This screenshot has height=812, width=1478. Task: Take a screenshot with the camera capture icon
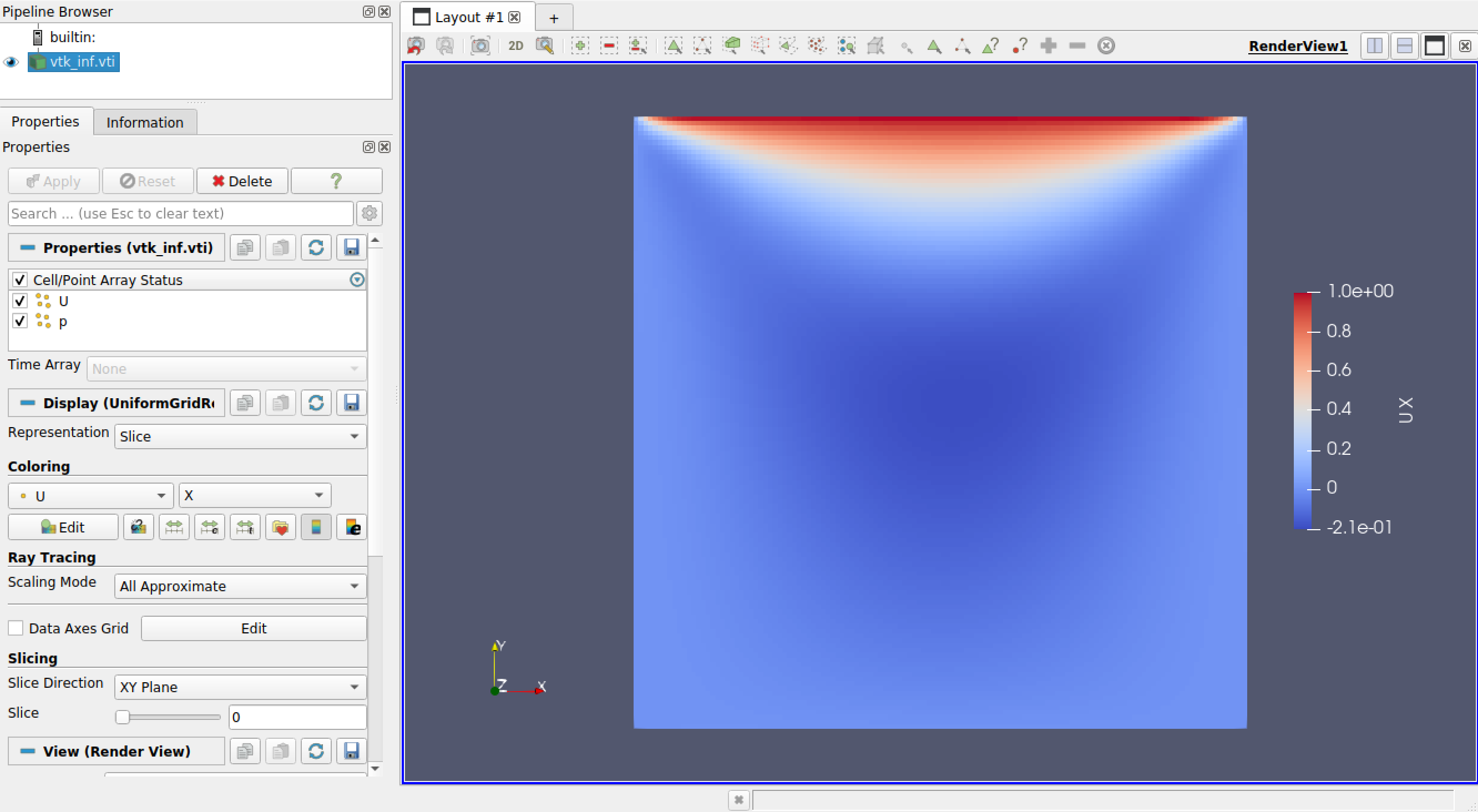pos(480,46)
